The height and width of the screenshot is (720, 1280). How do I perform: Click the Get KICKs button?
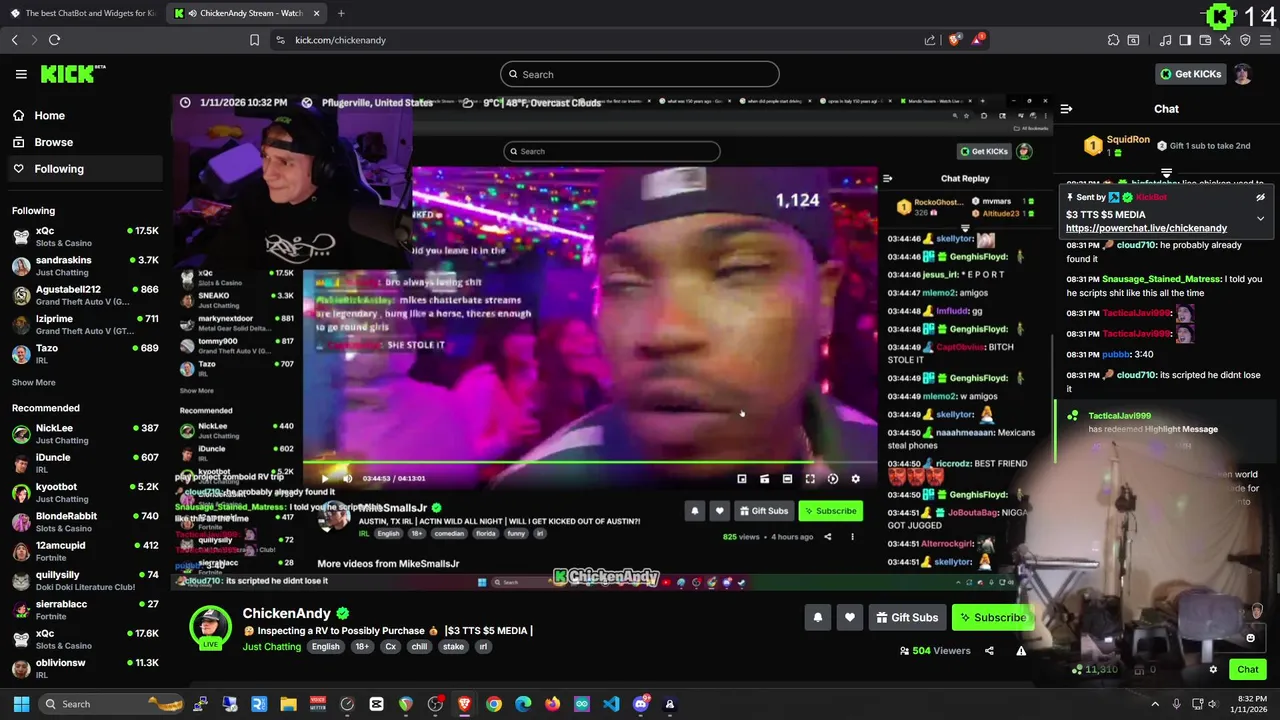click(1190, 74)
